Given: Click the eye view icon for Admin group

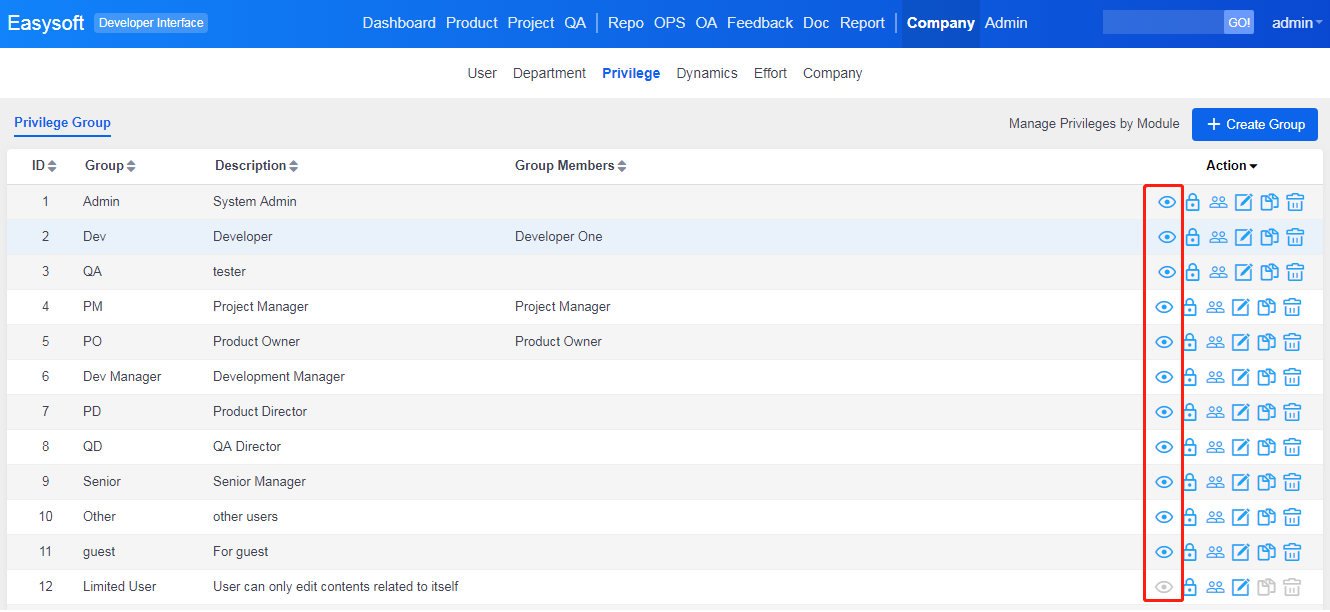Looking at the screenshot, I should click(1166, 202).
